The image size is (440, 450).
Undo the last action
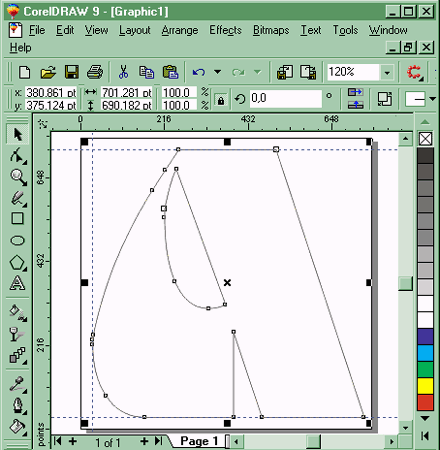point(199,72)
